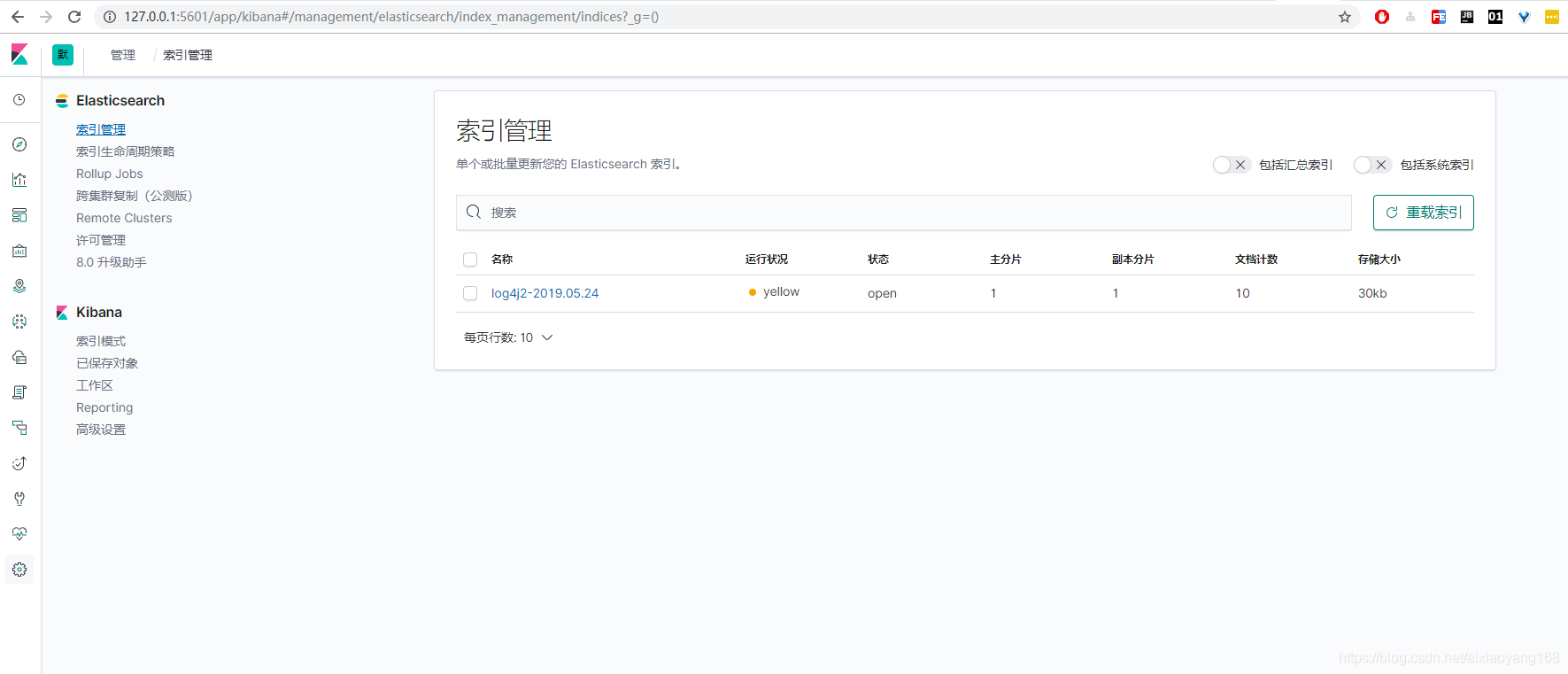Image resolution: width=1568 pixels, height=674 pixels.
Task: Open Rollup Jobs in the sidebar
Action: 110,174
